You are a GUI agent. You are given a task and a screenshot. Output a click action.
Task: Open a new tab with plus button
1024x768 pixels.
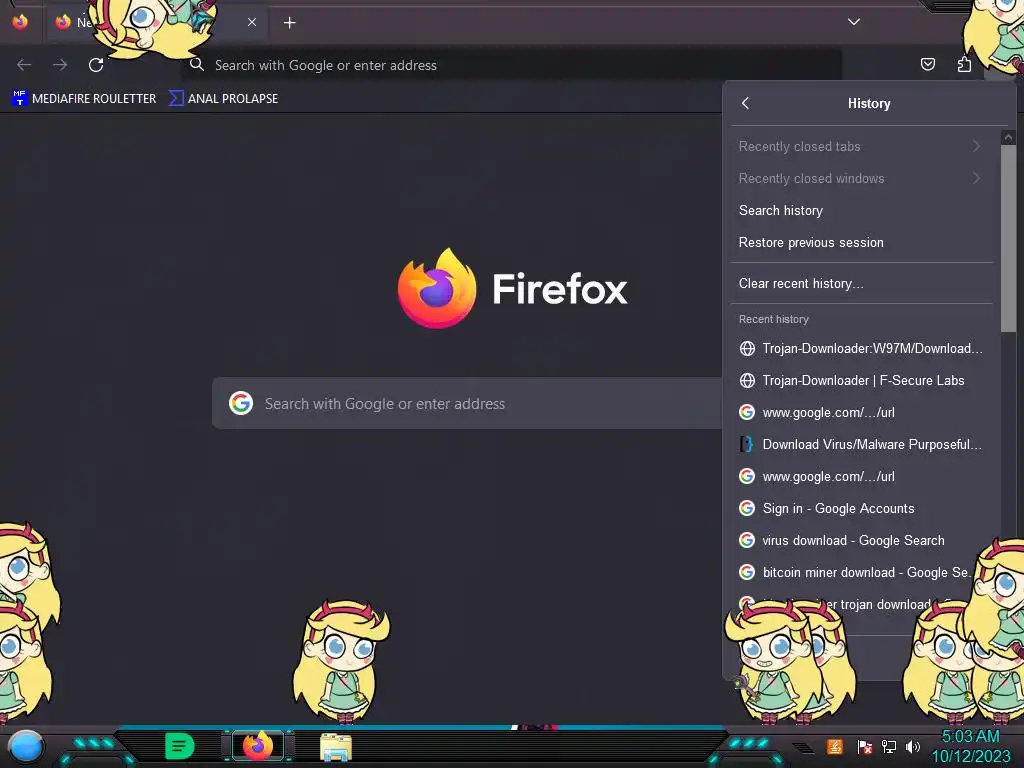pyautogui.click(x=289, y=23)
